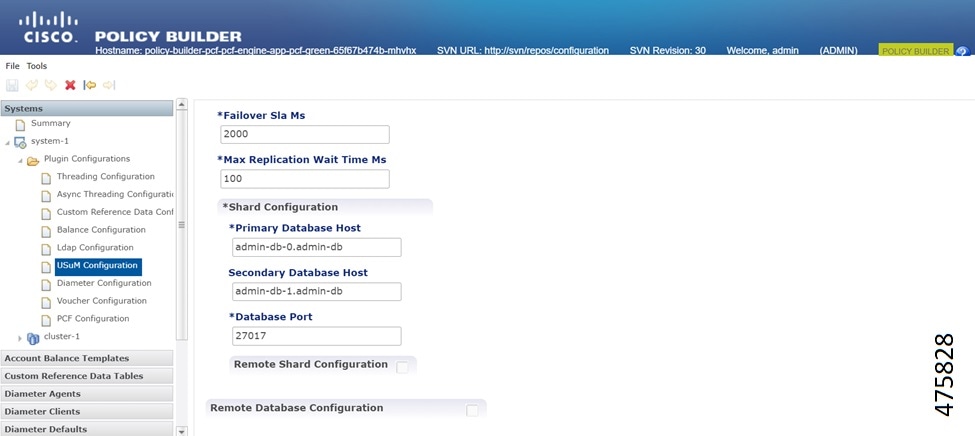The height and width of the screenshot is (436, 975).
Task: Select Ldap Configuration in the tree
Action: (x=95, y=248)
